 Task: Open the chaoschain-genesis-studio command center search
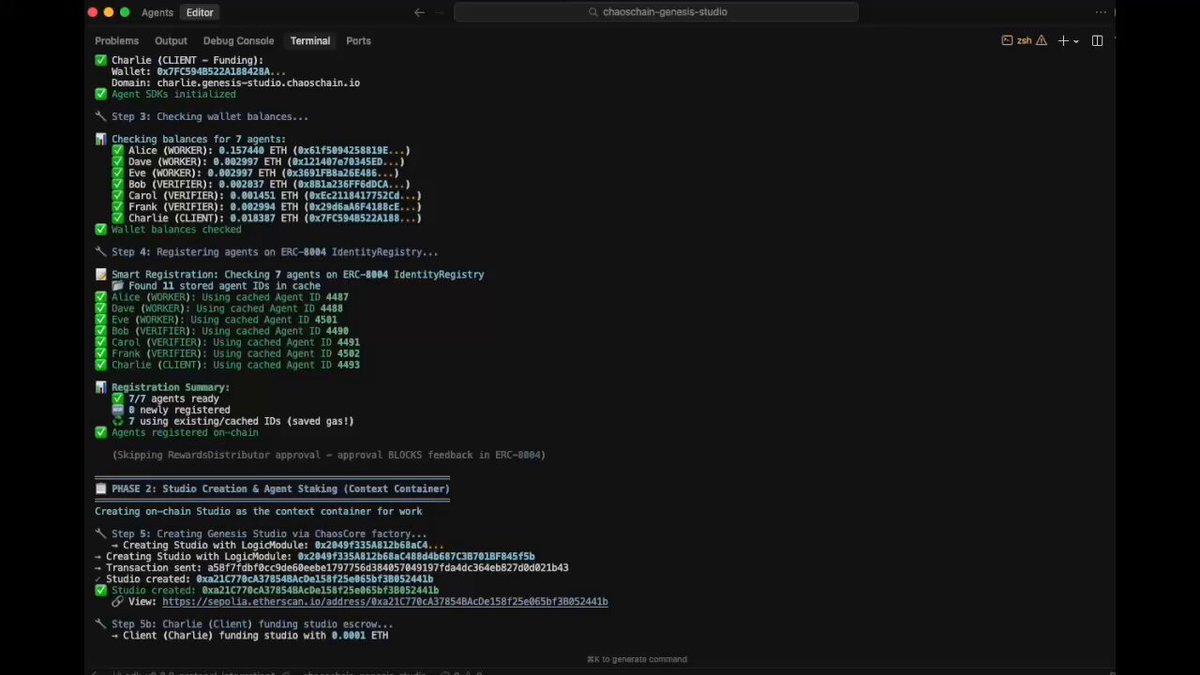point(656,12)
